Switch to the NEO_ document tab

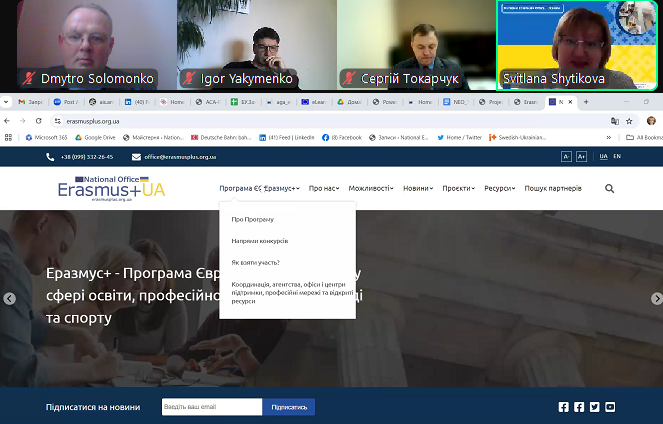455,102
